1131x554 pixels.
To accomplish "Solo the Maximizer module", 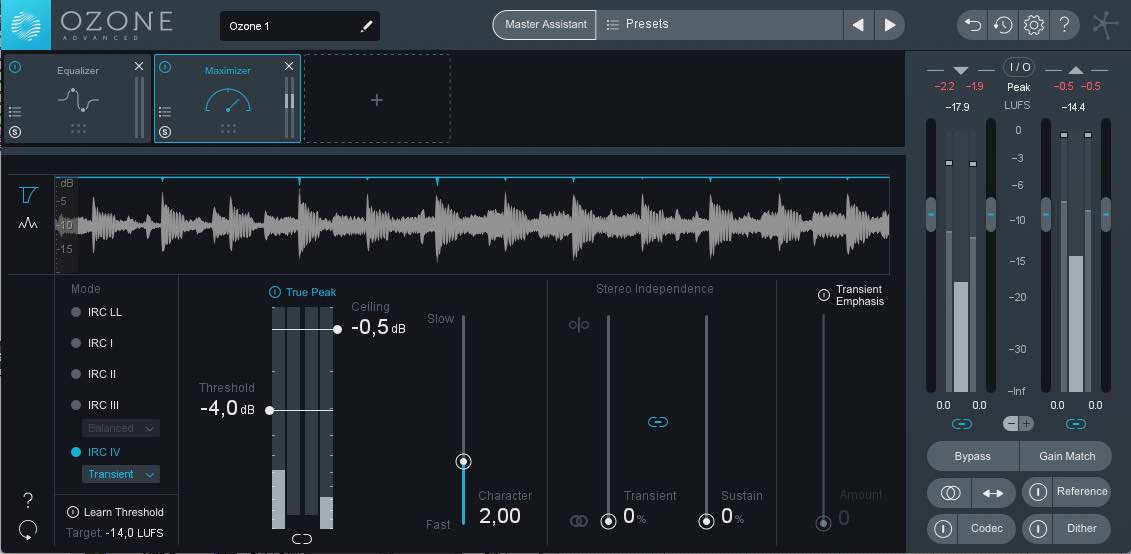I will coord(165,132).
